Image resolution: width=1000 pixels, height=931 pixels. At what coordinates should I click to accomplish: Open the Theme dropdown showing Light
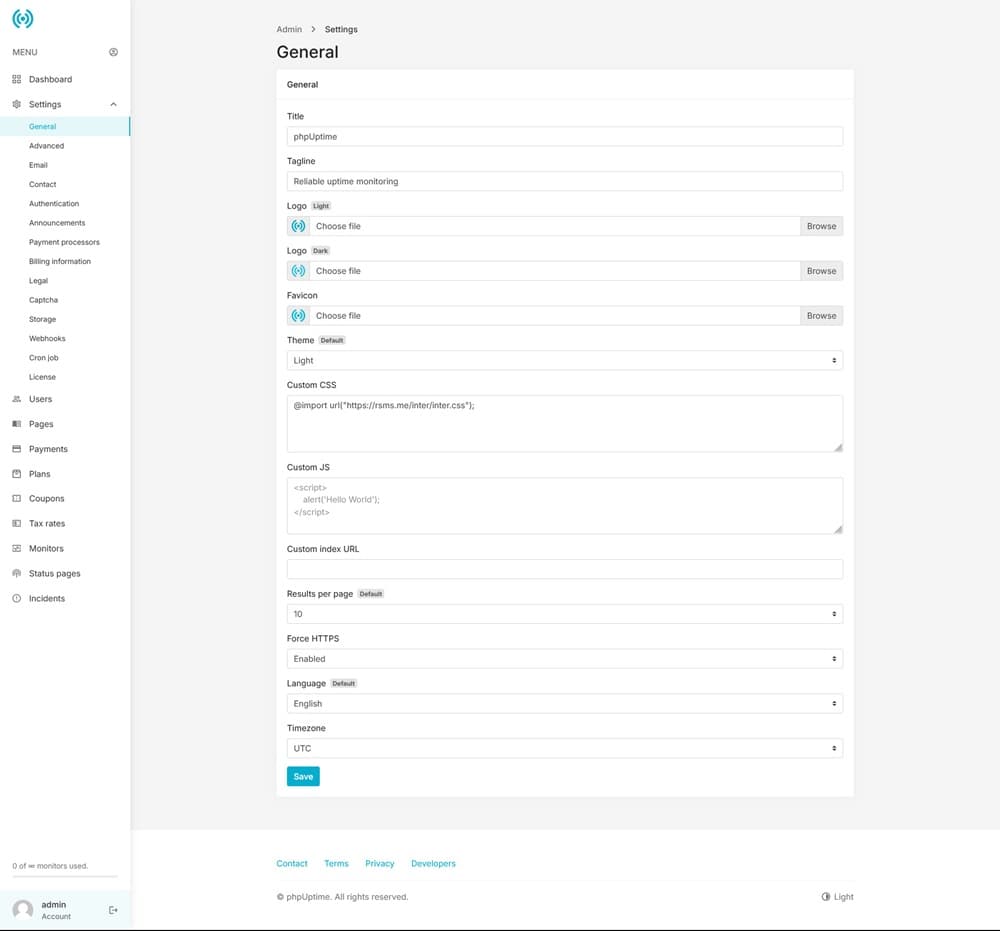point(564,360)
